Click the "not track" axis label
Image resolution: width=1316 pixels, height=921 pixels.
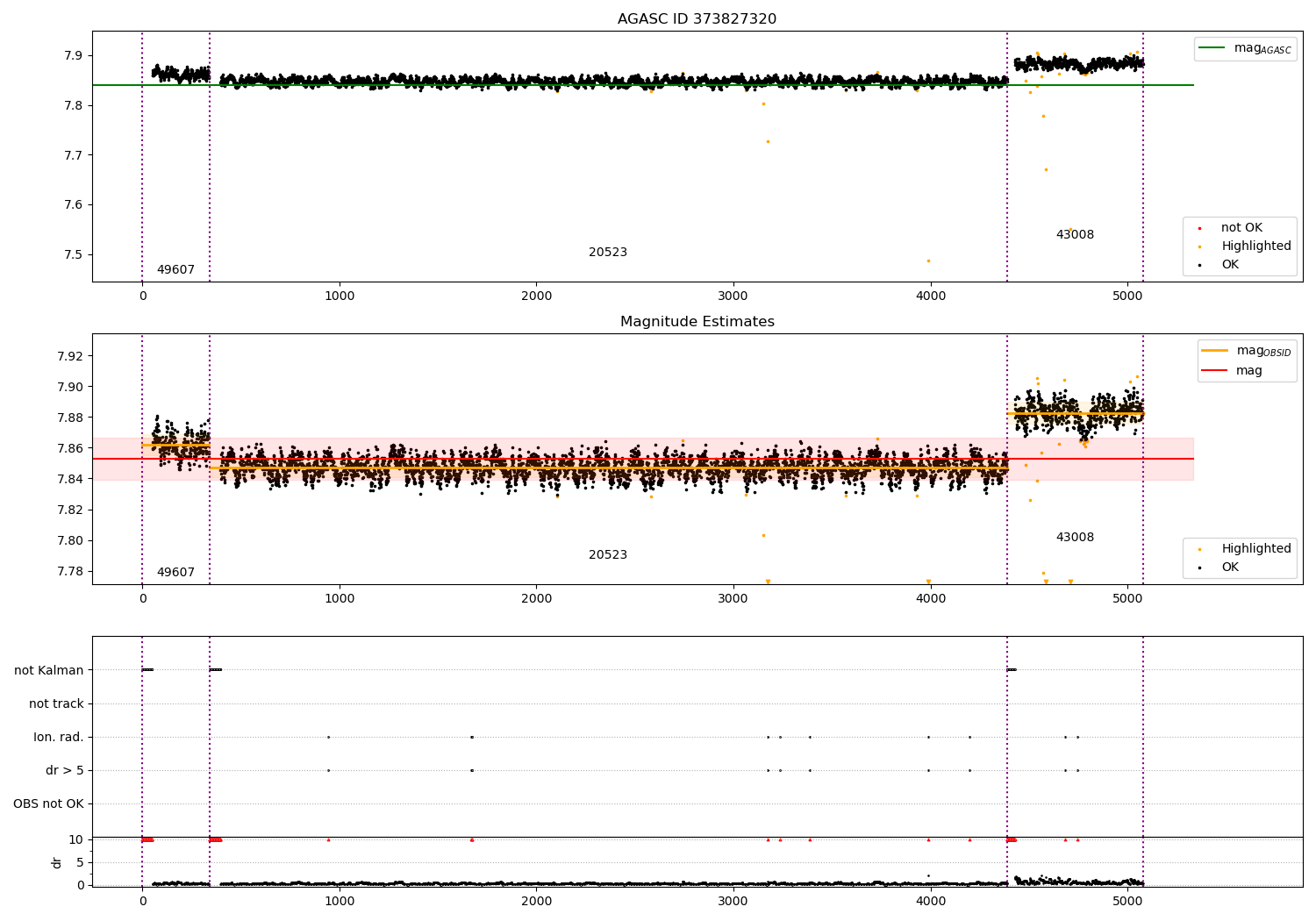tap(56, 704)
